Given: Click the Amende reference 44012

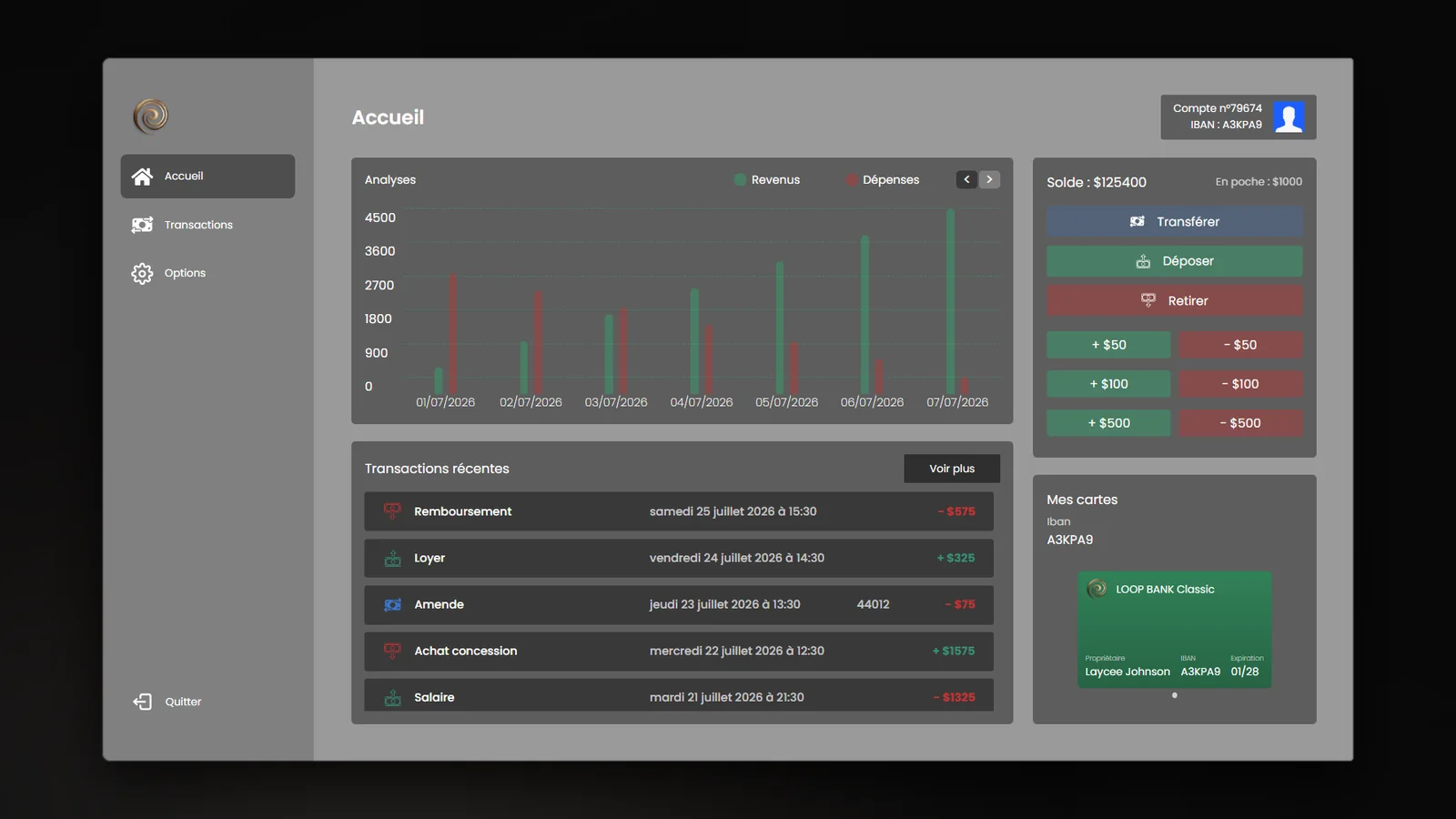Looking at the screenshot, I should click(x=873, y=604).
